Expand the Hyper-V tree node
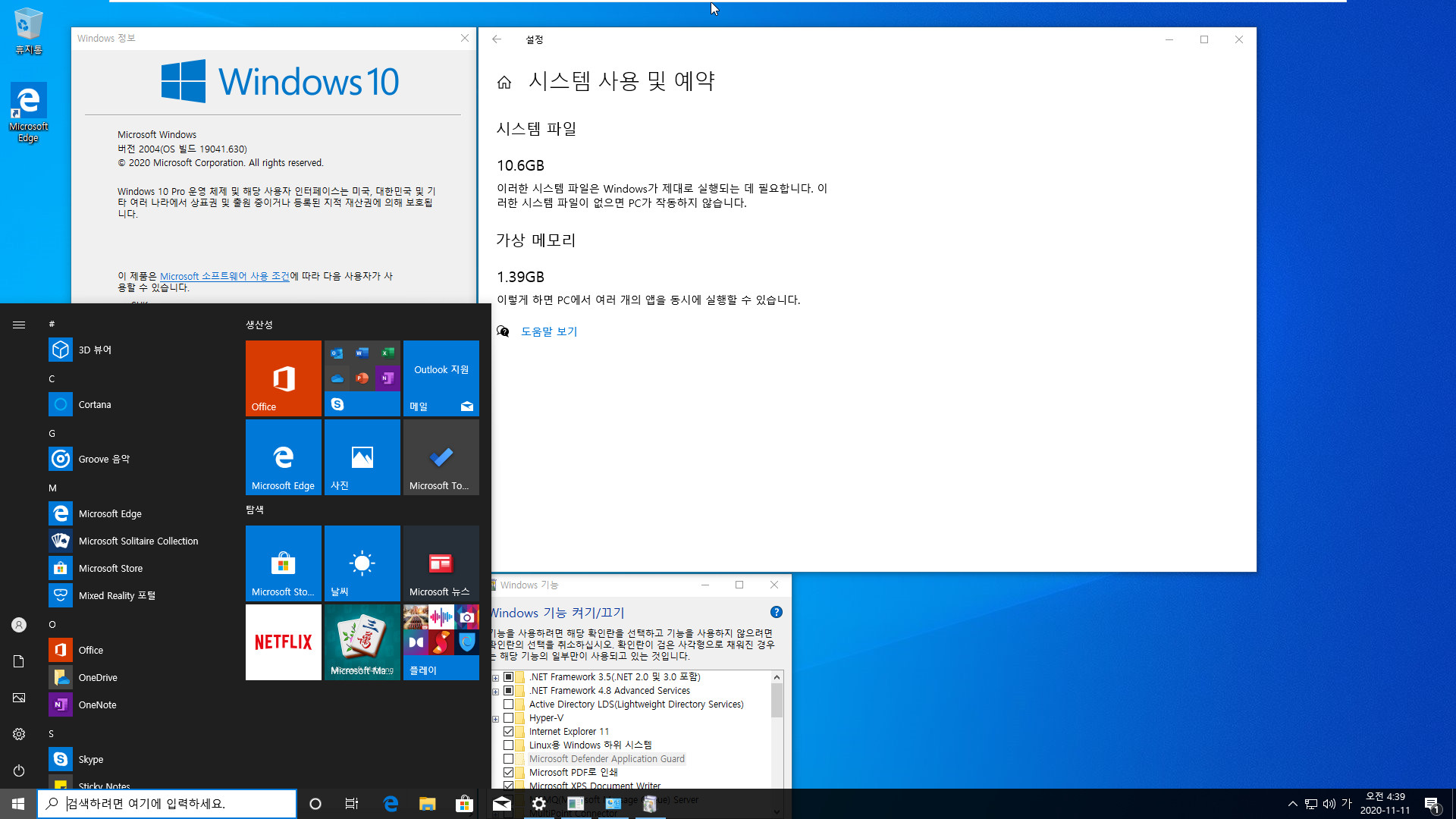This screenshot has height=819, width=1456. [496, 719]
